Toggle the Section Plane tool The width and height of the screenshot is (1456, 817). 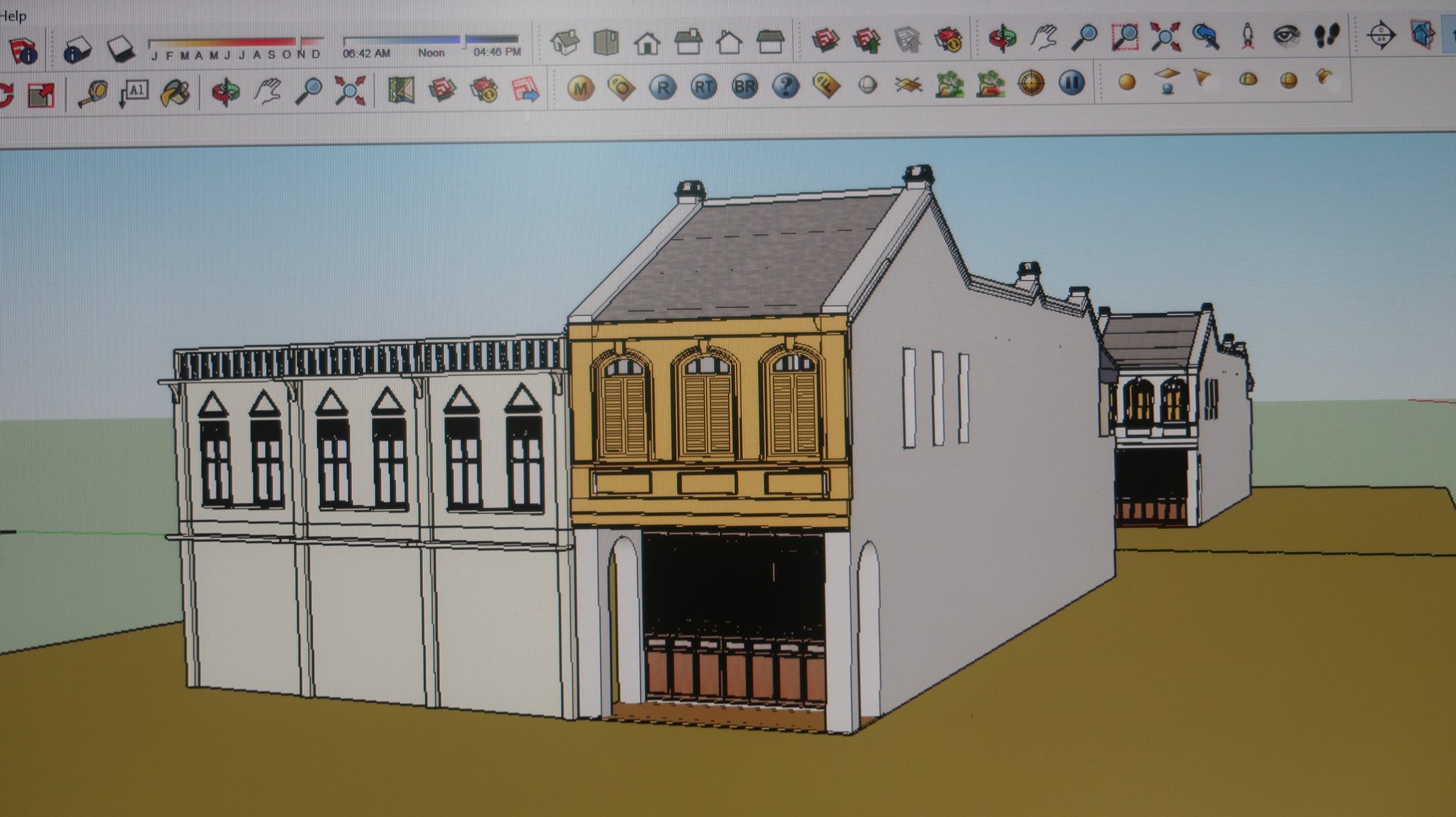(1381, 35)
